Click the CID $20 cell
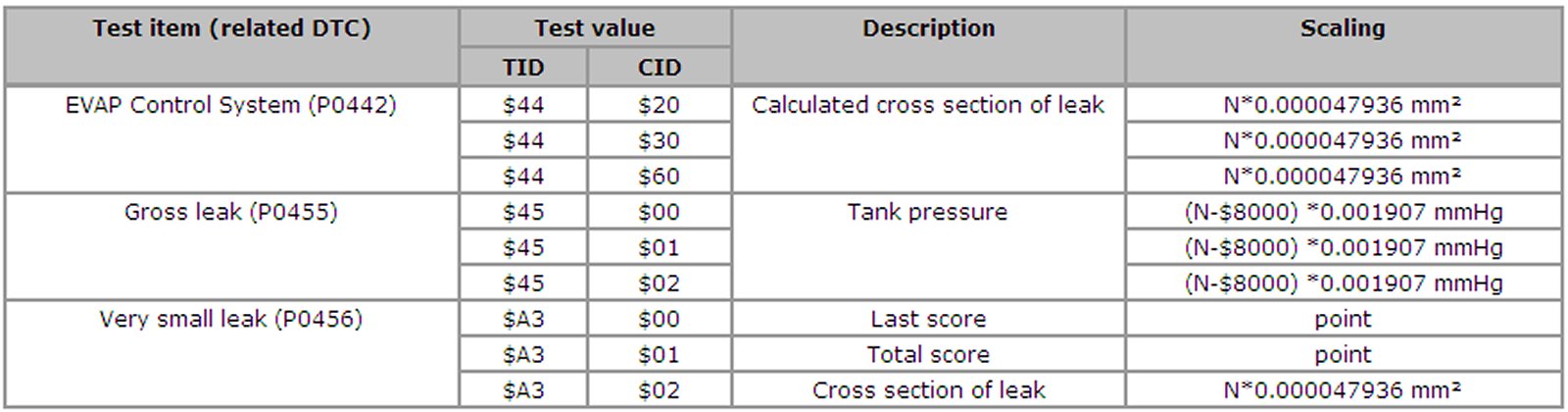This screenshot has height=412, width=1568. 659,105
